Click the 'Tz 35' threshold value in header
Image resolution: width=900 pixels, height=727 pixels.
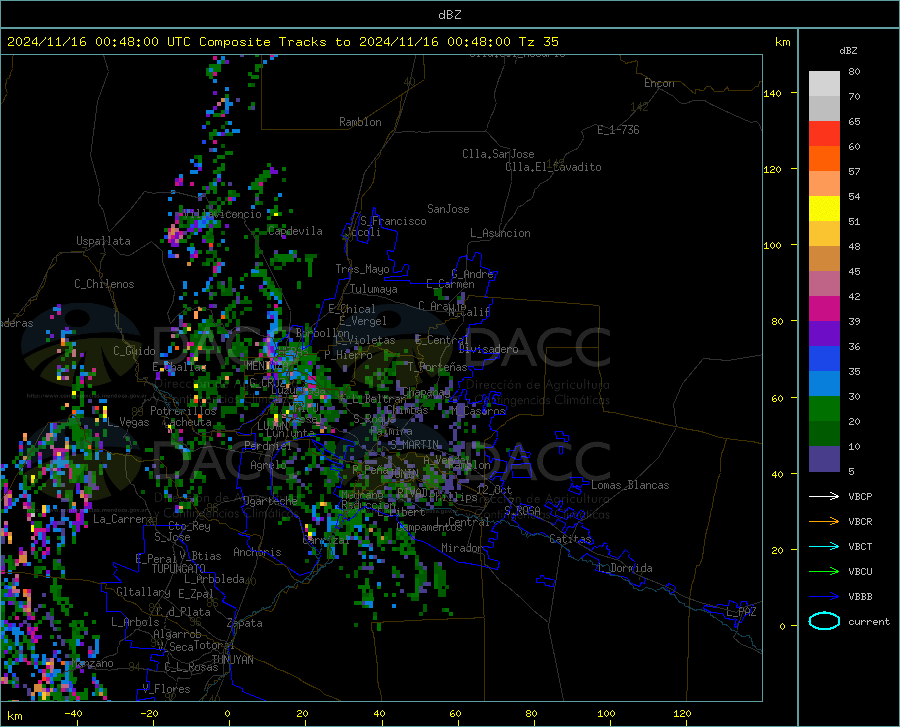pos(538,42)
